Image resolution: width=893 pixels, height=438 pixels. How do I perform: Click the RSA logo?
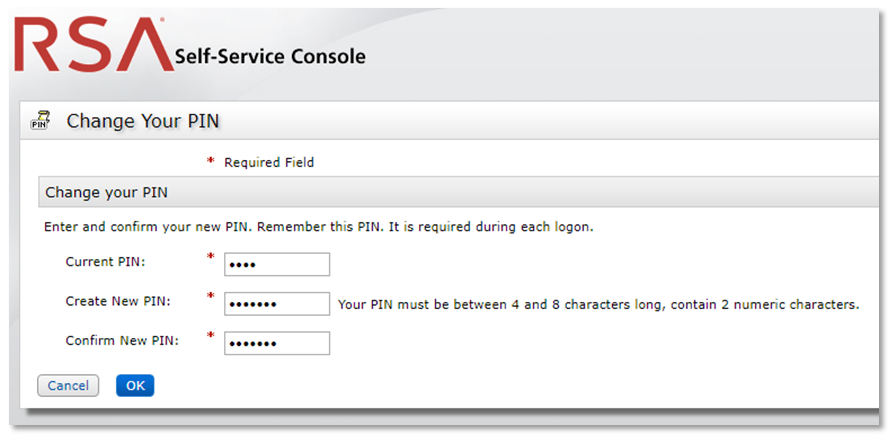click(90, 47)
